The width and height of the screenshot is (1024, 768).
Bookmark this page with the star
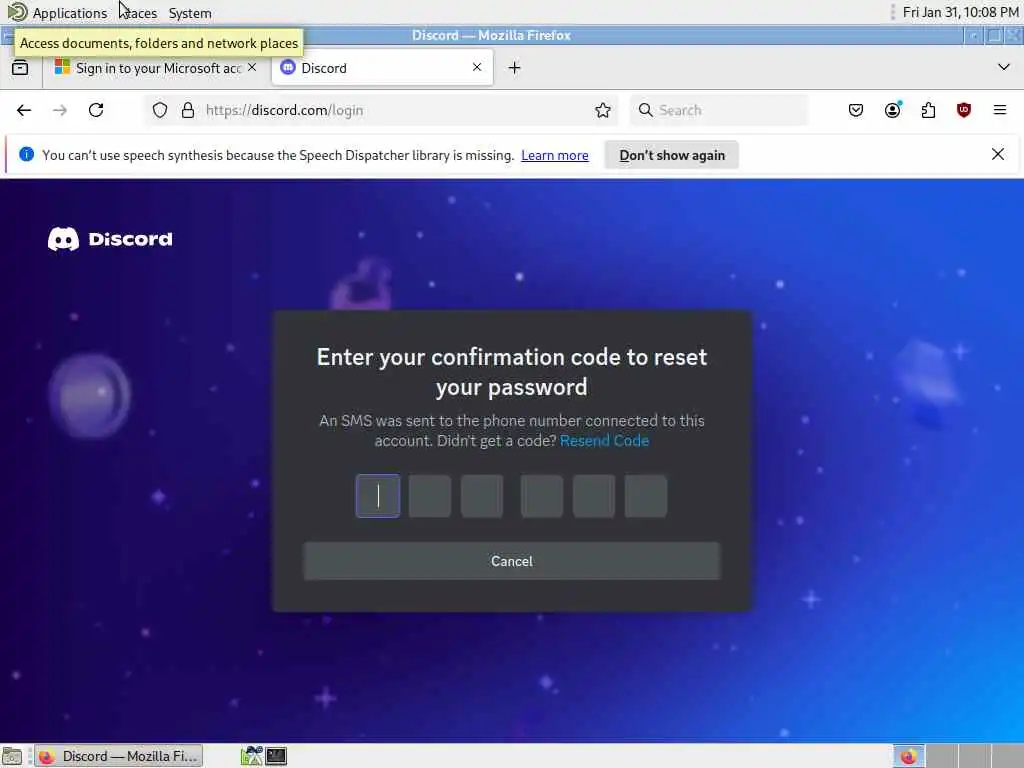[x=603, y=110]
